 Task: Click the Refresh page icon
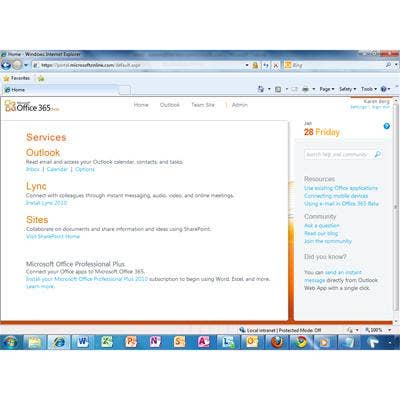[266, 65]
